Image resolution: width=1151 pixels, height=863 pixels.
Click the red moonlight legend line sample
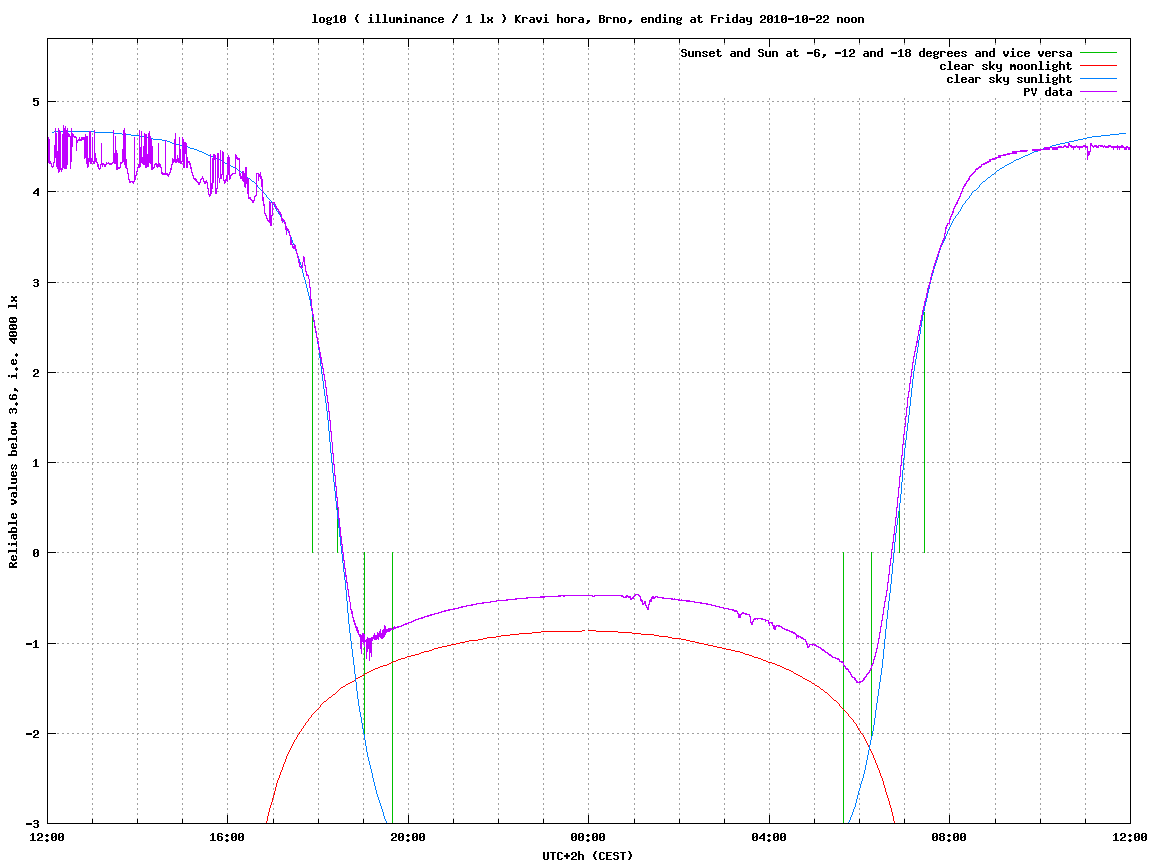click(x=1098, y=66)
